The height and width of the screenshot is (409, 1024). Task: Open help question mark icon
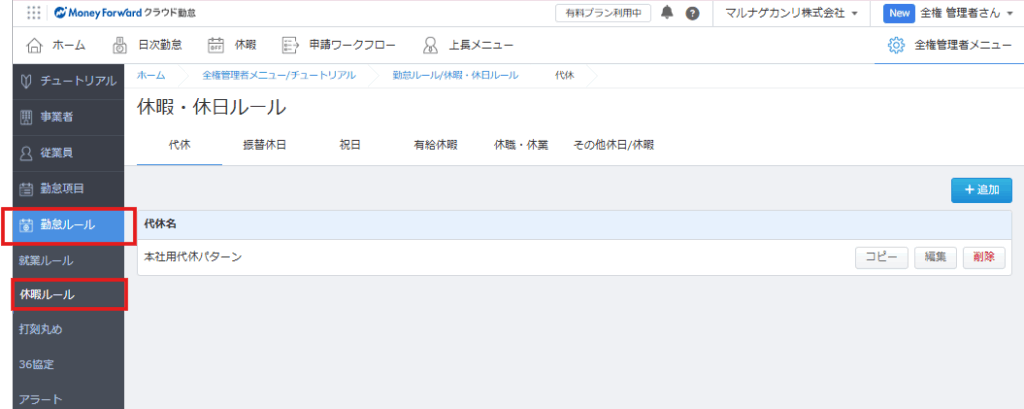pyautogui.click(x=691, y=13)
